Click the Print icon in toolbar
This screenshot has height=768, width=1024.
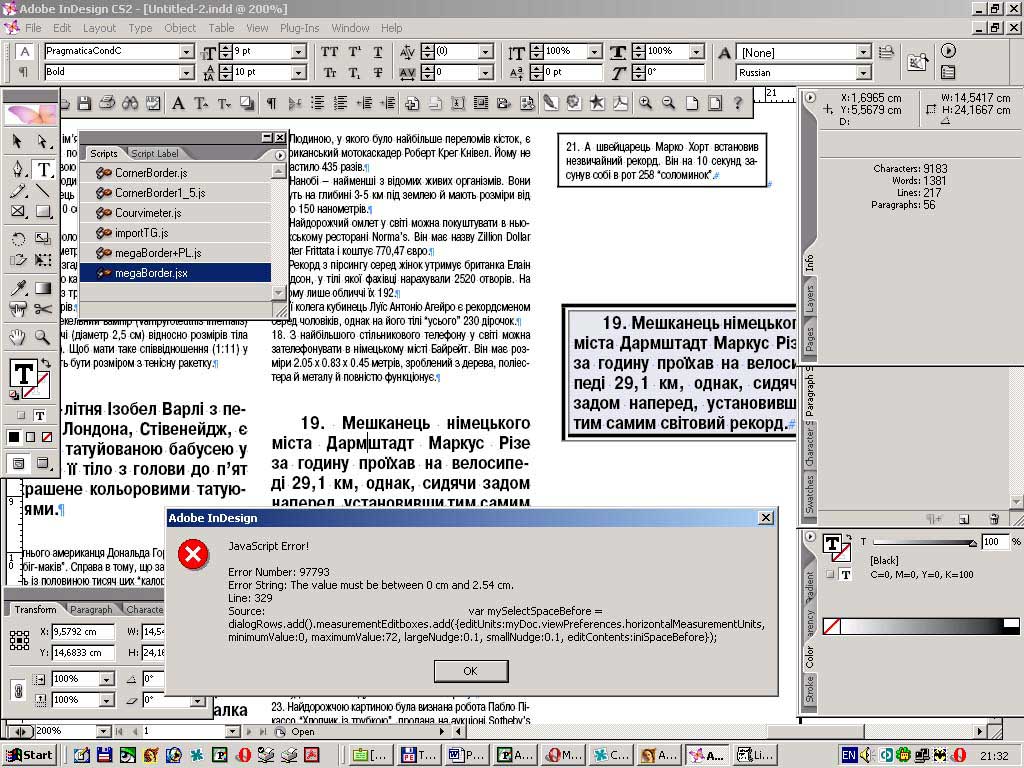pyautogui.click(x=107, y=103)
